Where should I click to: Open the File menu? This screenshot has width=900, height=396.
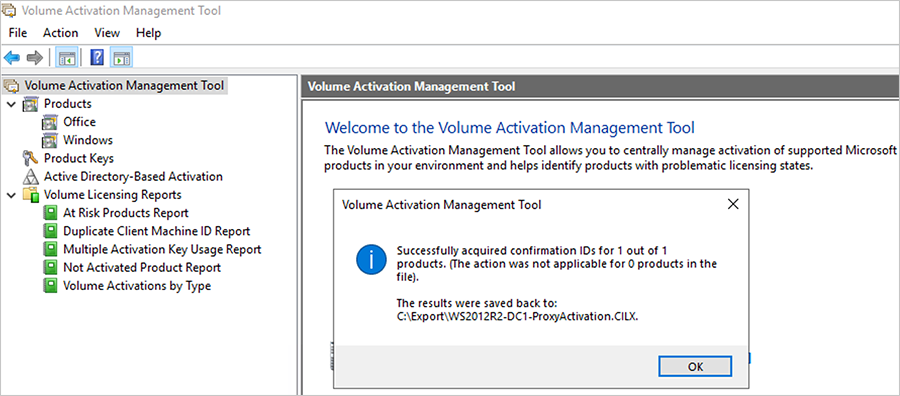coord(18,33)
